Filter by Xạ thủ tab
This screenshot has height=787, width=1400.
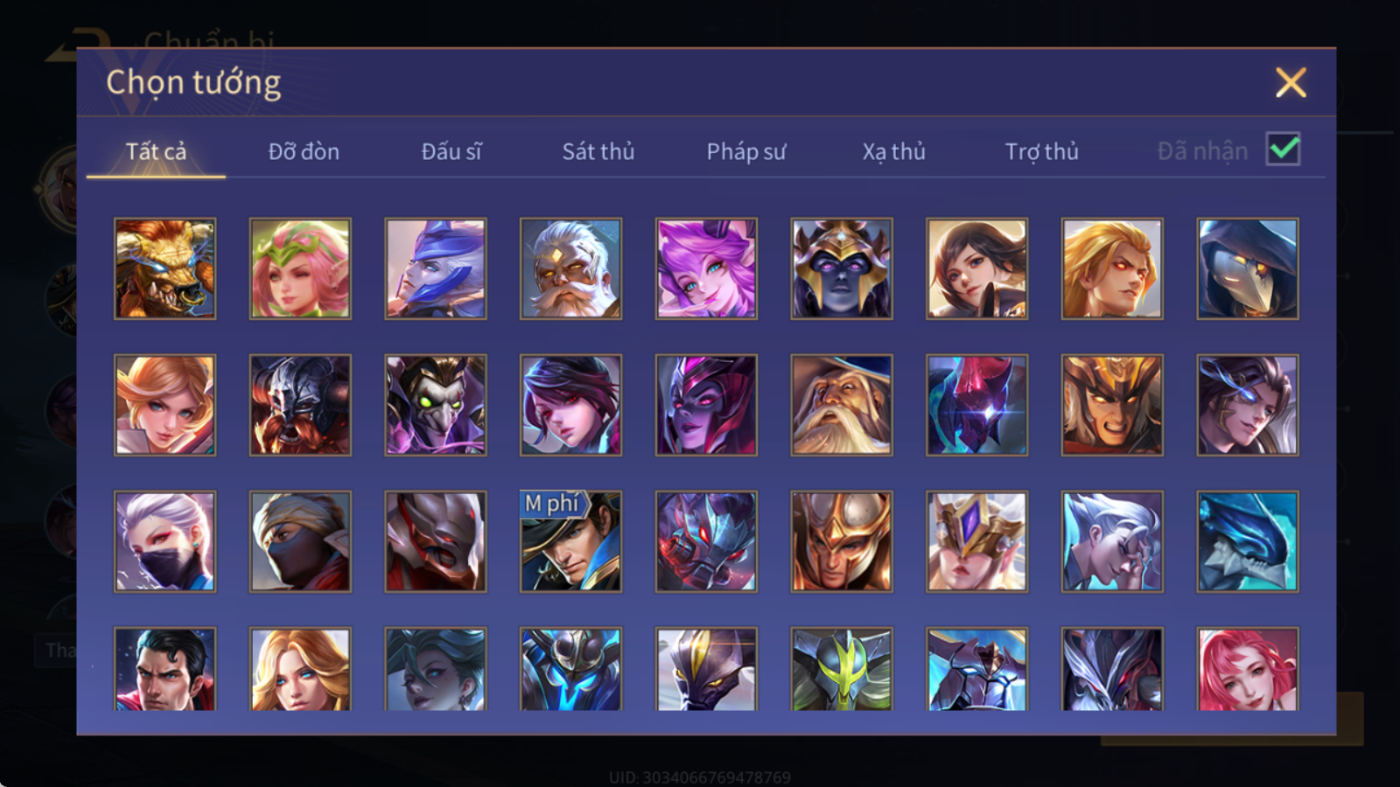point(894,151)
